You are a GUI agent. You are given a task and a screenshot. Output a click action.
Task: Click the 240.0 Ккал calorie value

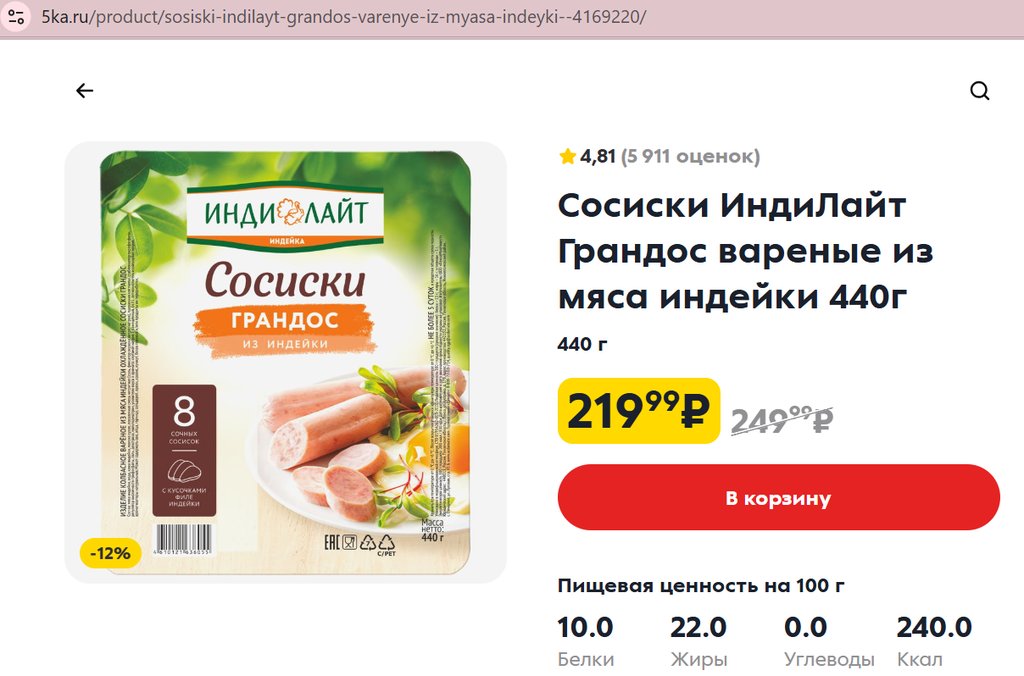click(x=934, y=641)
